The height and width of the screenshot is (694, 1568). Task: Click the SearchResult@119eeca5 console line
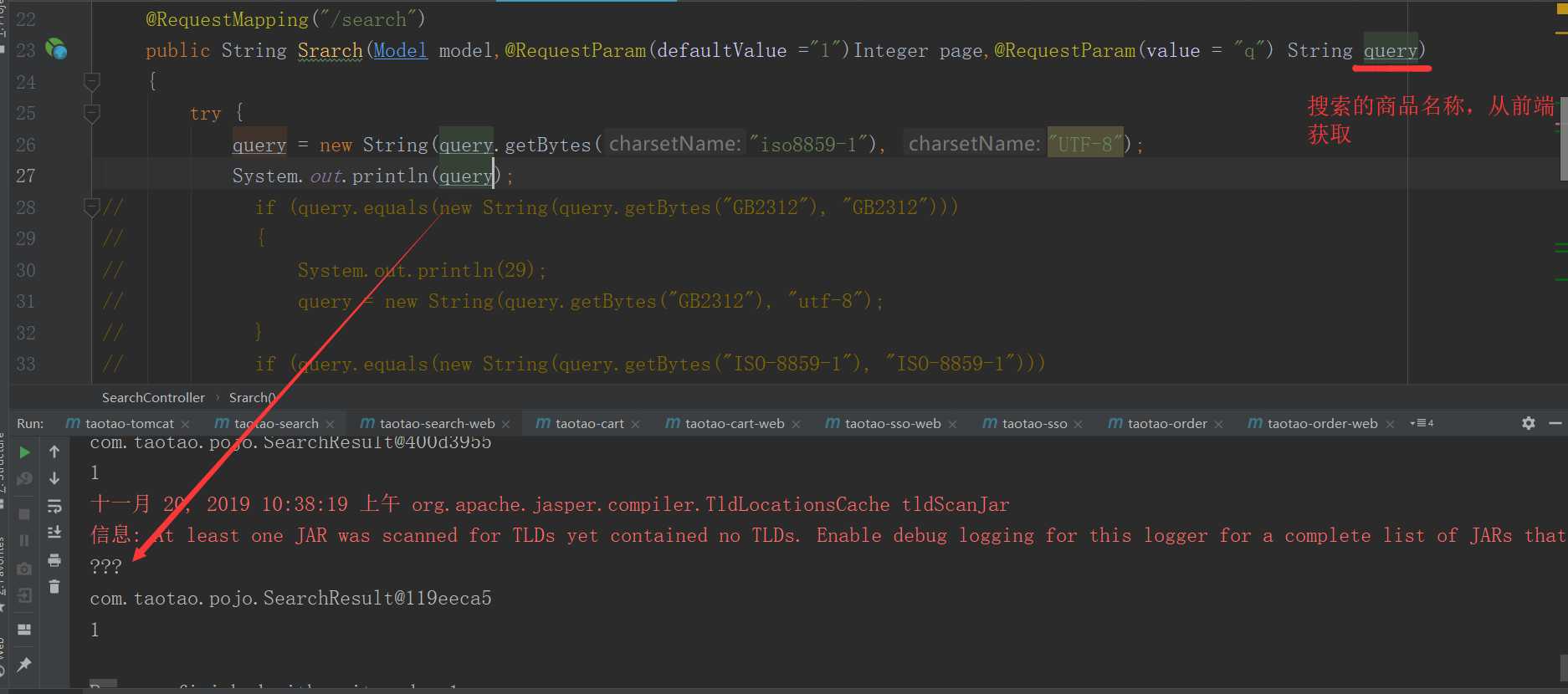pyautogui.click(x=290, y=599)
